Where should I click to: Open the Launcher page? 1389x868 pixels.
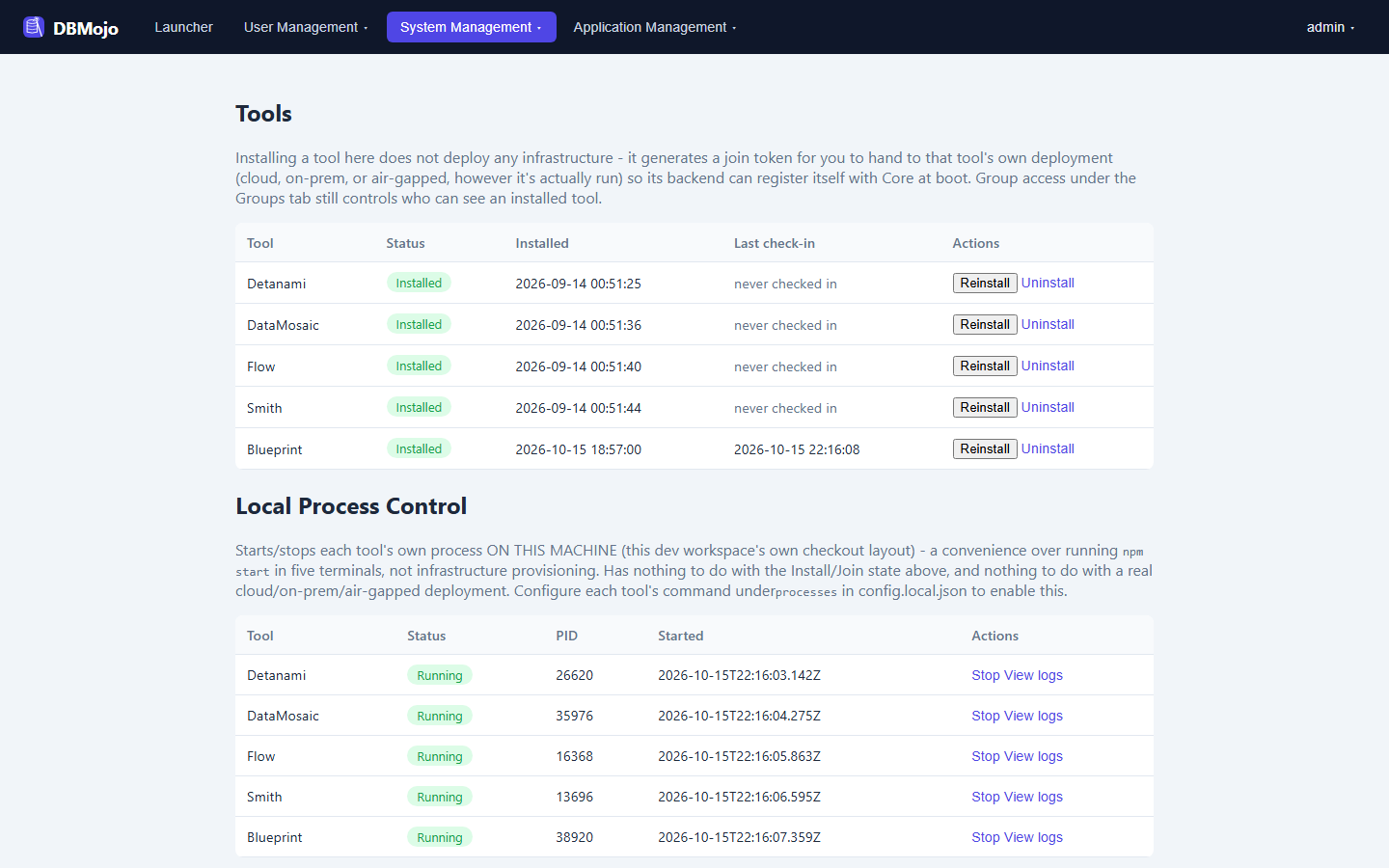pyautogui.click(x=183, y=27)
